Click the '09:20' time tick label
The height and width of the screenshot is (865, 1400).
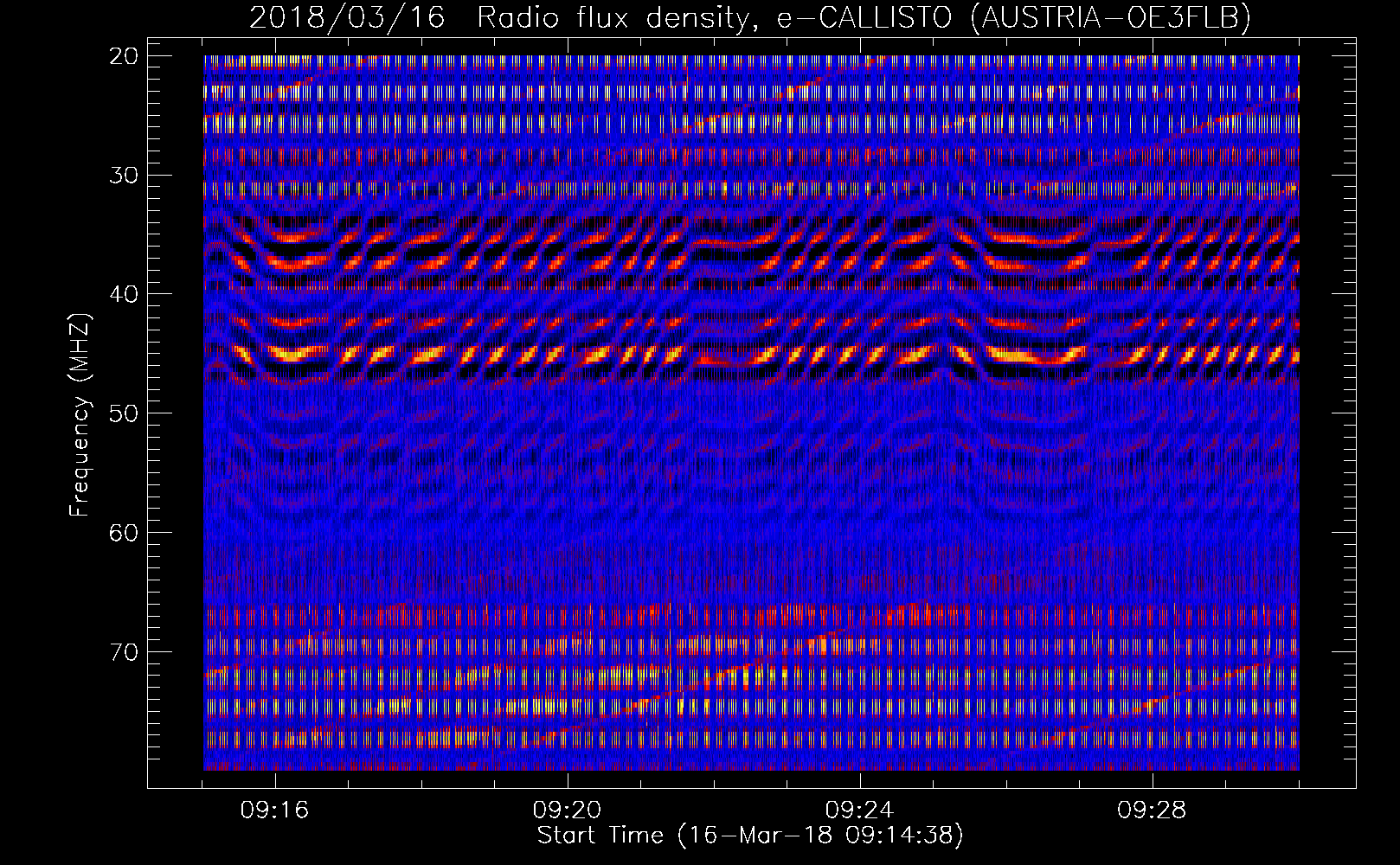coord(568,811)
